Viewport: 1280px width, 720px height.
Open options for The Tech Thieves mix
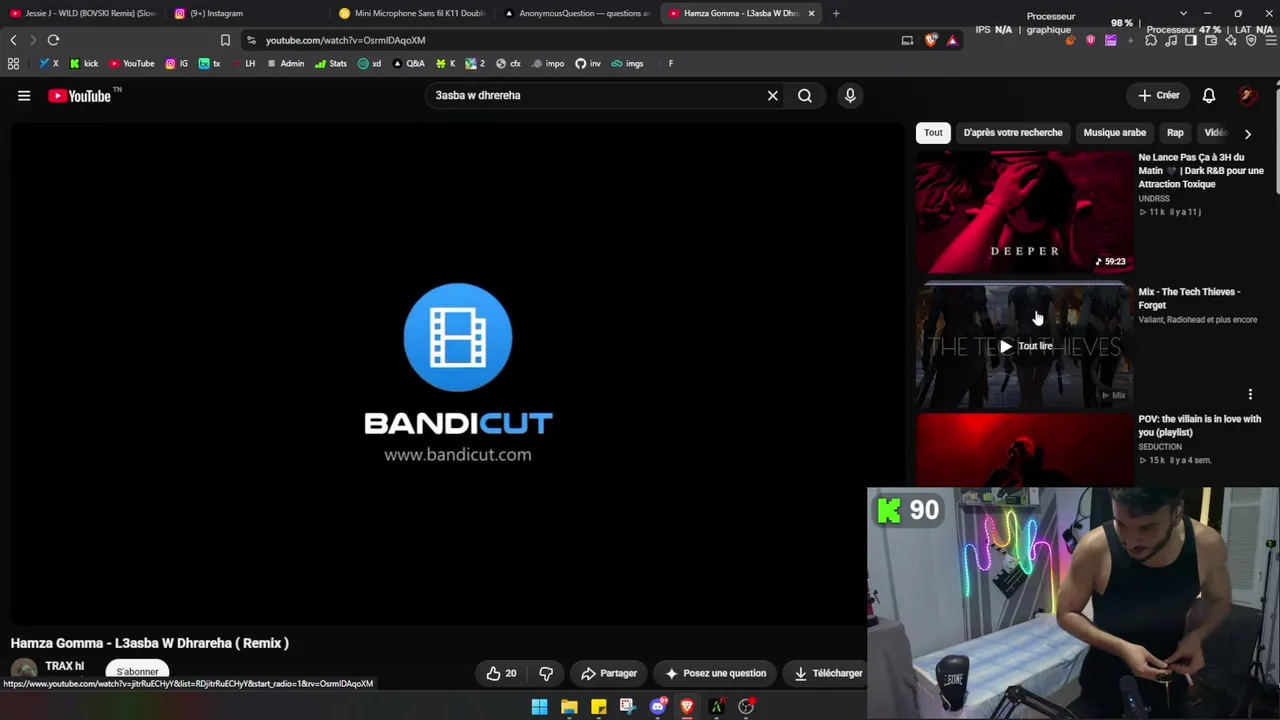1250,394
